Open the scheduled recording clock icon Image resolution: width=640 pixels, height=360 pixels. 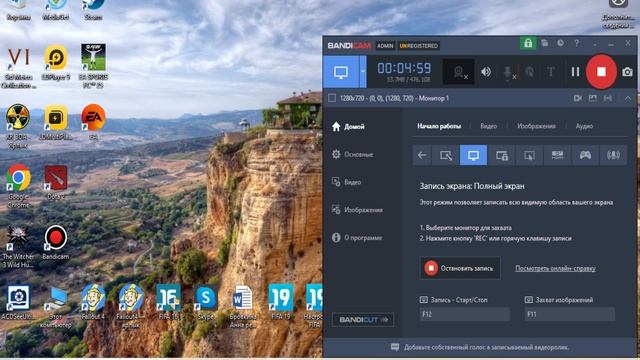(560, 43)
